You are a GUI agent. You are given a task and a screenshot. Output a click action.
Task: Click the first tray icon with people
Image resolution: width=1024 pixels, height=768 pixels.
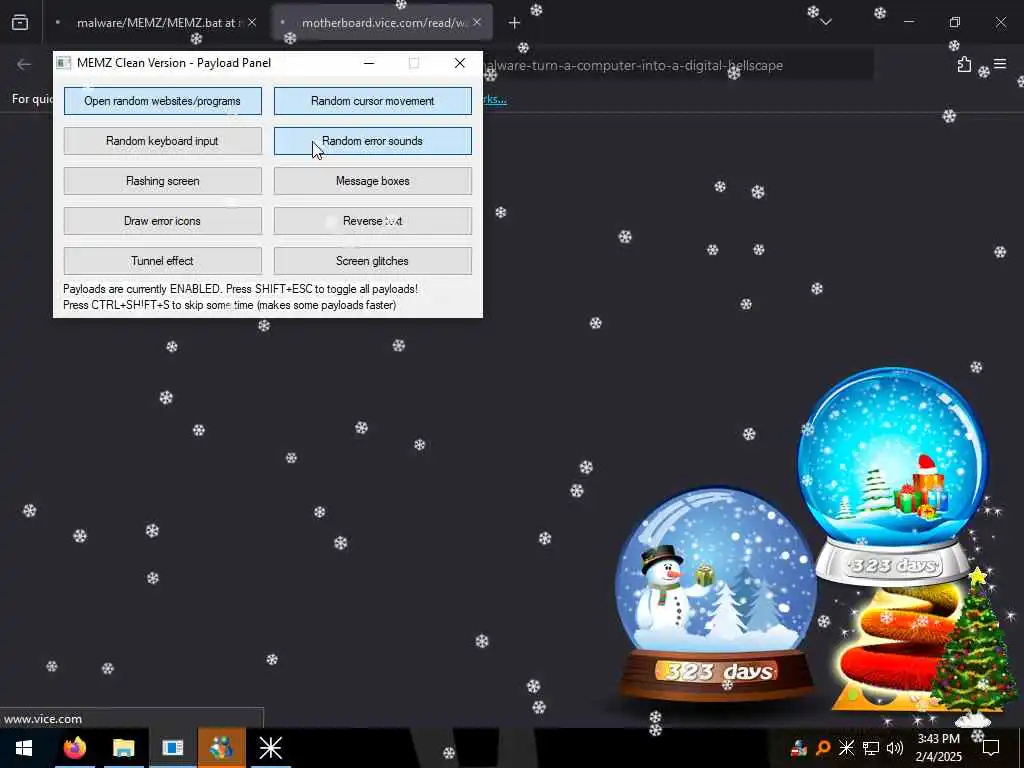(x=799, y=748)
